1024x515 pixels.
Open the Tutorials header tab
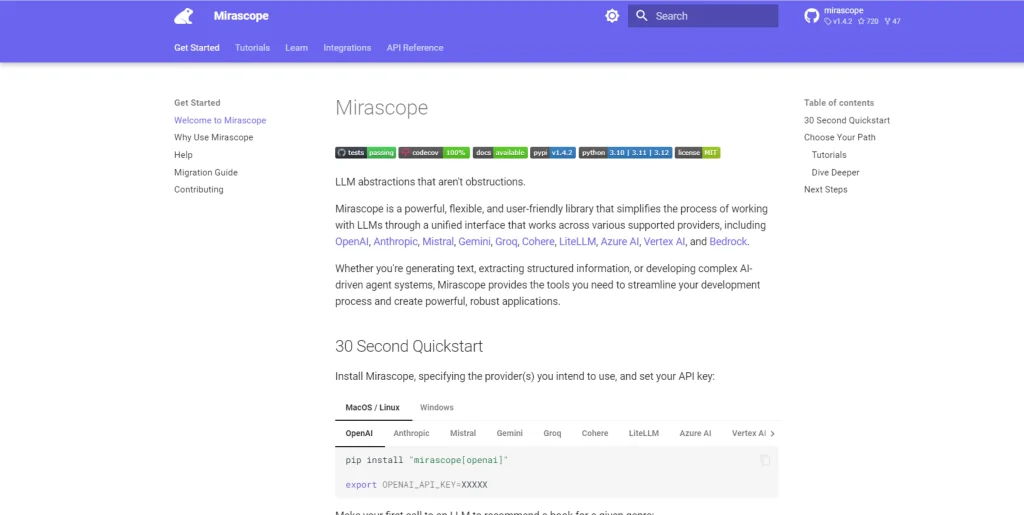(252, 48)
